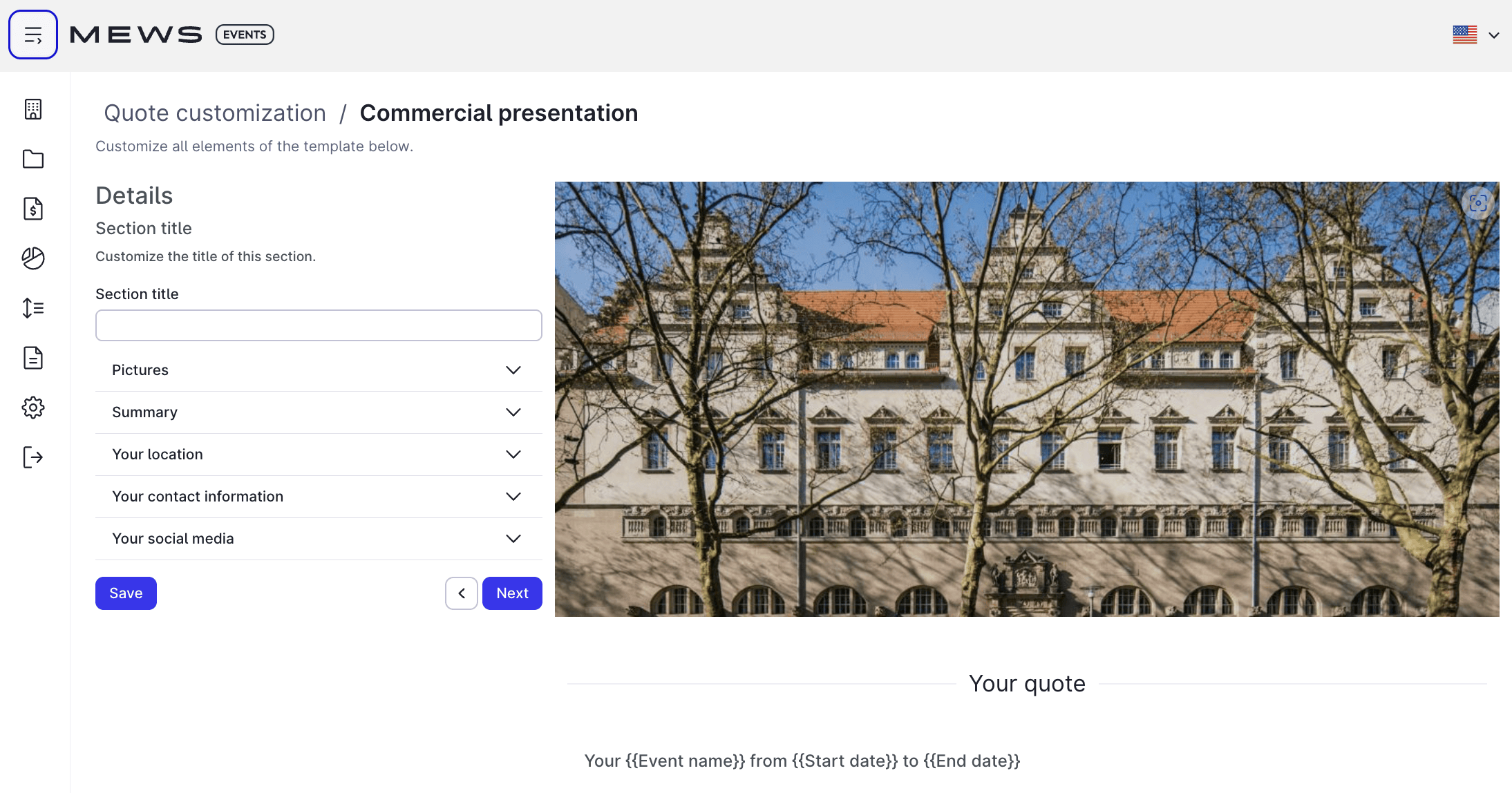The width and height of the screenshot is (1512, 793).
Task: Click Next to proceed to the following step
Action: tap(512, 593)
